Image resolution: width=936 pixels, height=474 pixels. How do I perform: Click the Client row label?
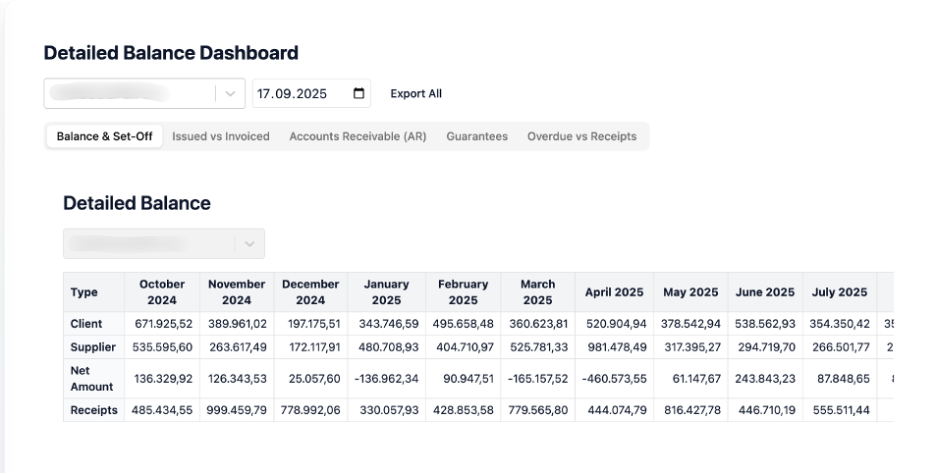click(86, 325)
